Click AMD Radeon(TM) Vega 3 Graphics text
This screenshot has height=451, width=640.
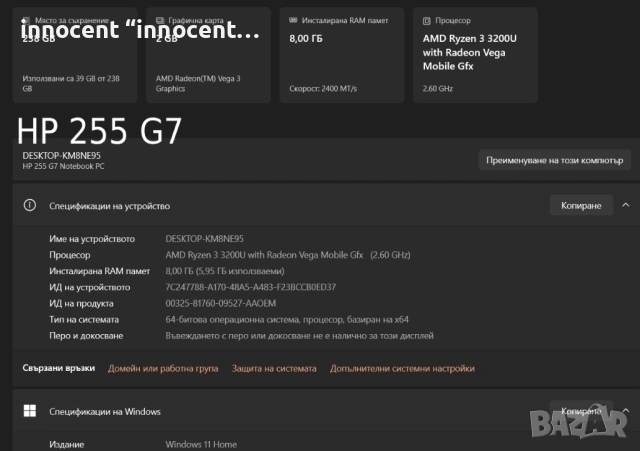pos(198,83)
